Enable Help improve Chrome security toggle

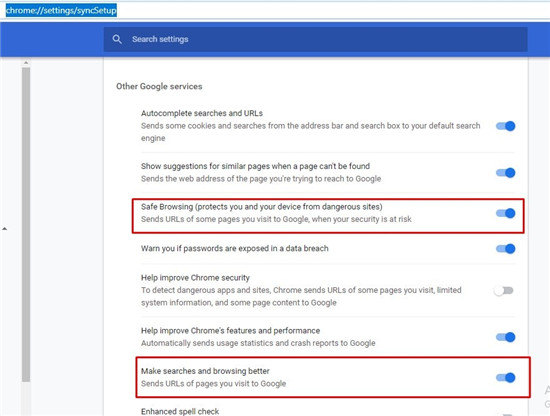(x=504, y=290)
